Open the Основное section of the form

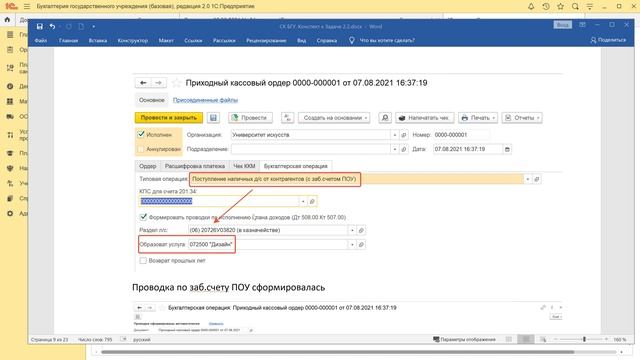[151, 100]
